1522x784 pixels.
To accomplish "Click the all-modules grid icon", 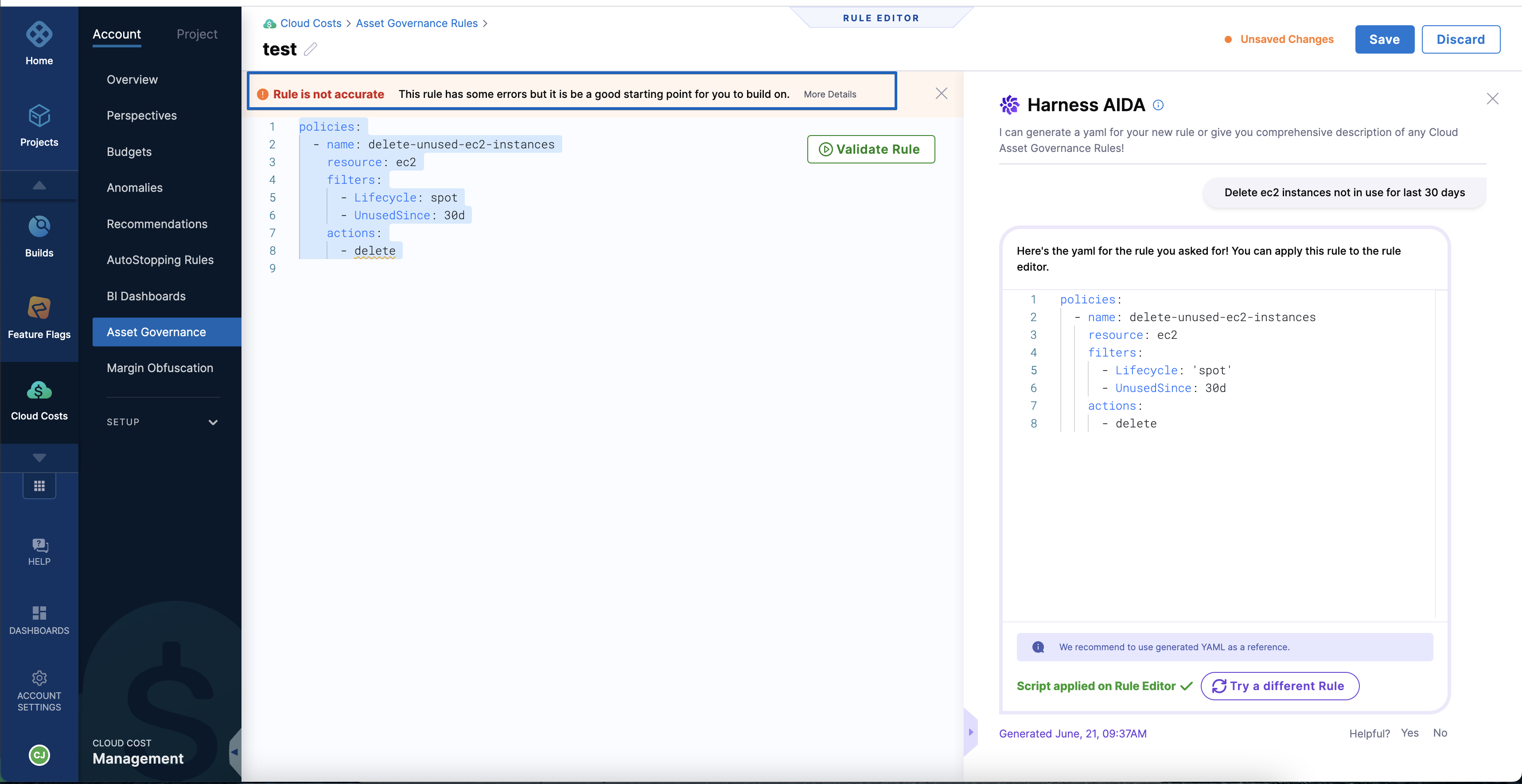I will (39, 485).
